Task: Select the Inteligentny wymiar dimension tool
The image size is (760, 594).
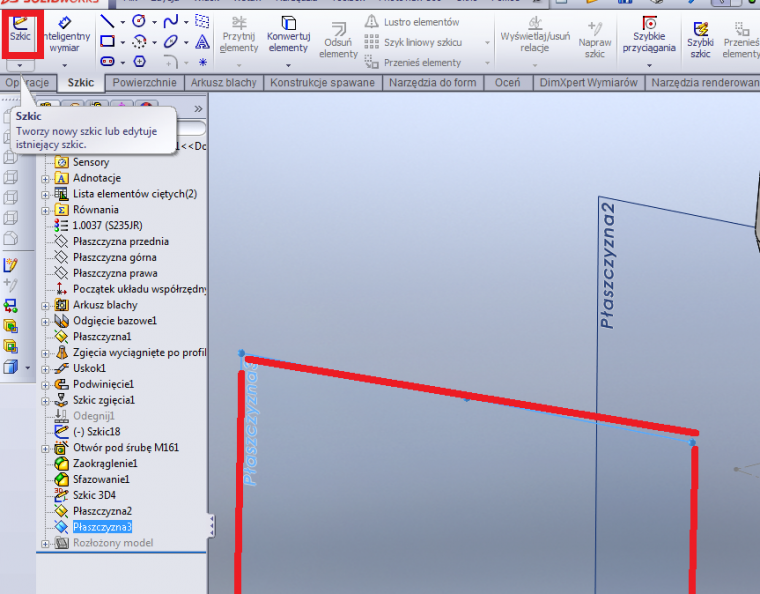Action: tap(65, 35)
